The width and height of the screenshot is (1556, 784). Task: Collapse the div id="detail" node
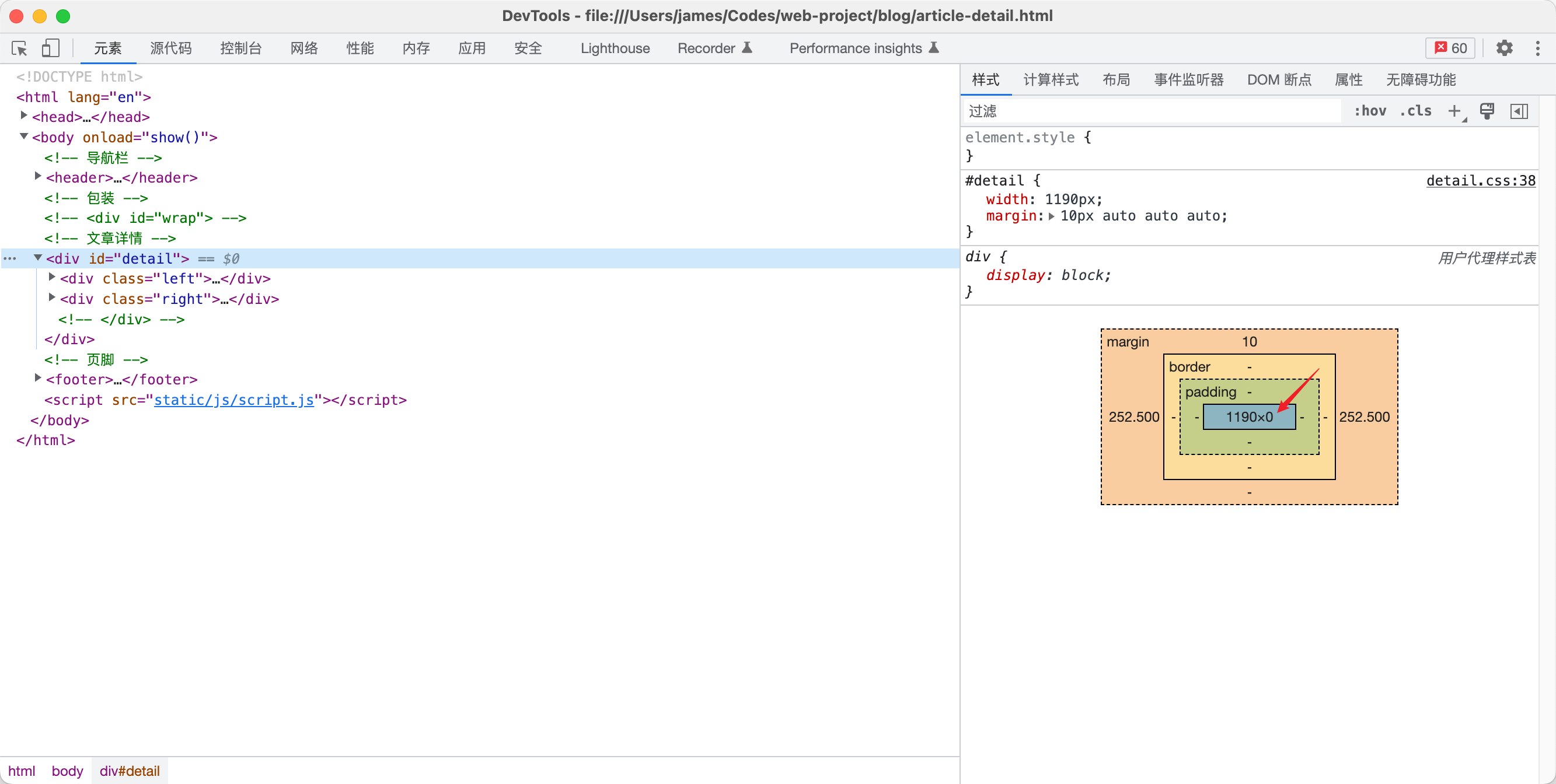pyautogui.click(x=38, y=258)
